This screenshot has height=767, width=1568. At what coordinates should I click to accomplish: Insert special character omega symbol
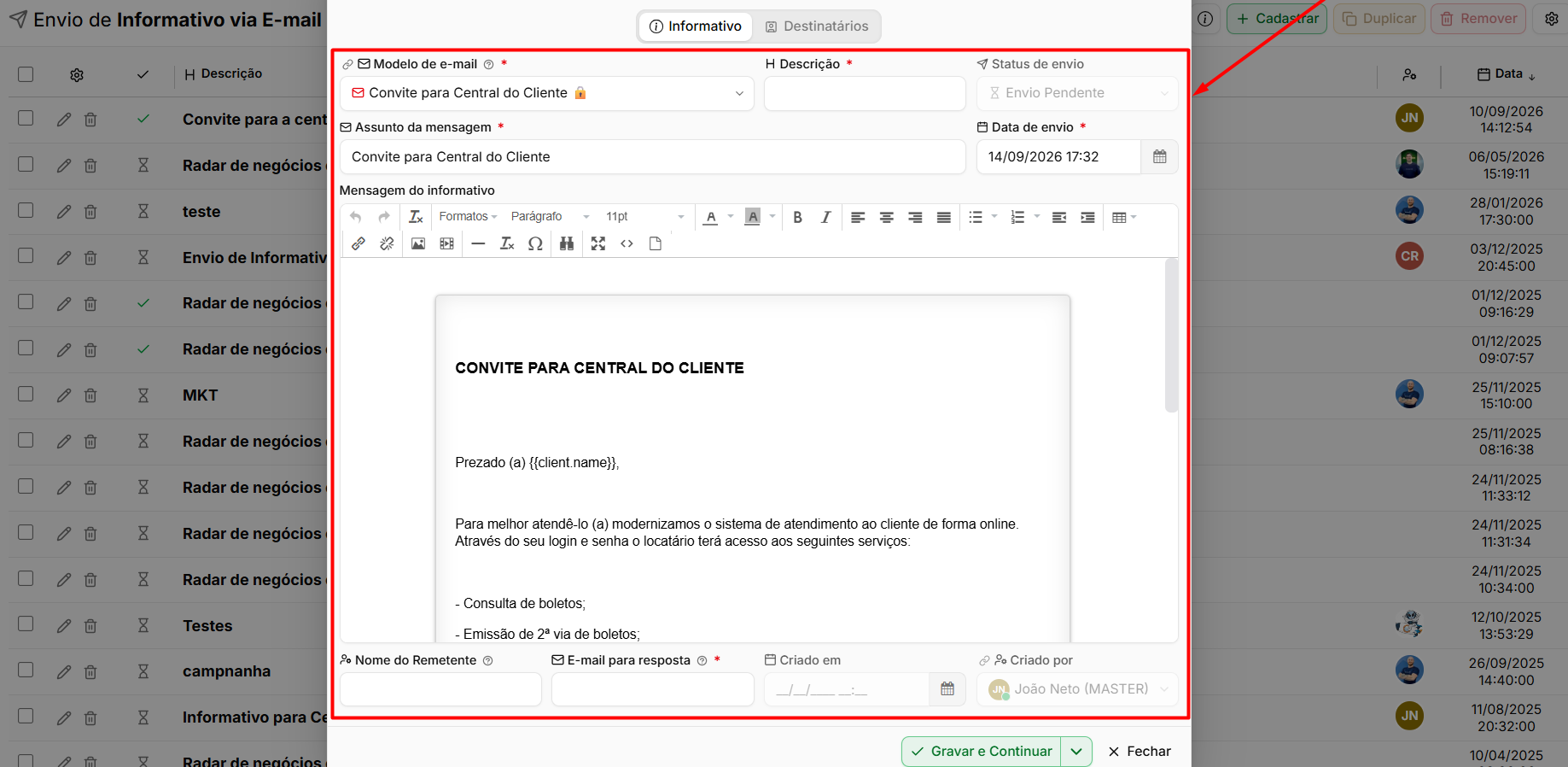pos(535,243)
